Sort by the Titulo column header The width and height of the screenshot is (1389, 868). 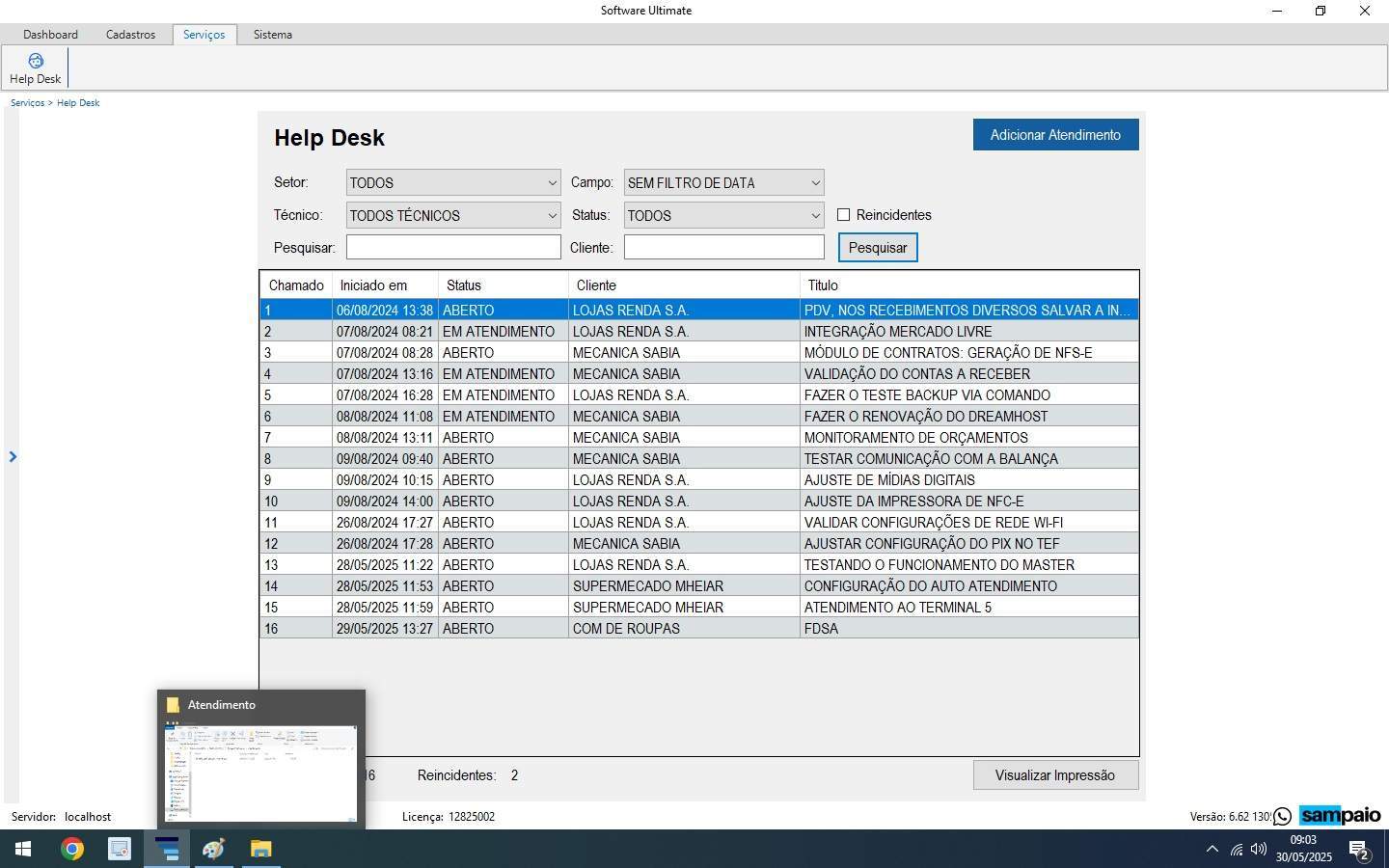point(969,285)
